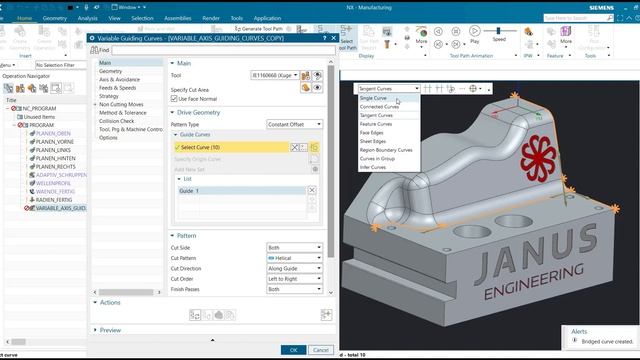640x360 pixels.
Task: Click the IPW display icon
Action: pos(529,31)
